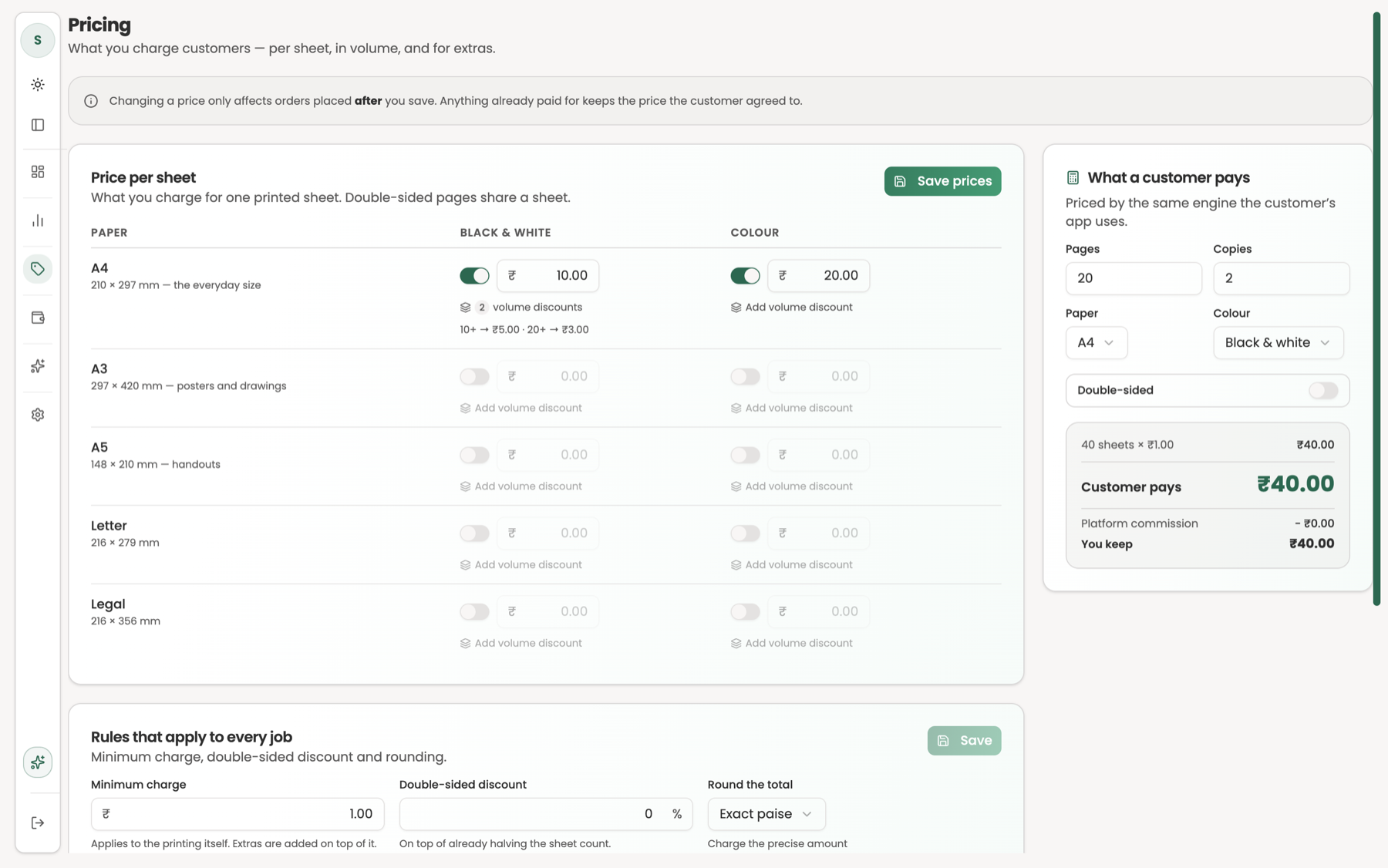Click the info icon in the notice banner

click(91, 101)
